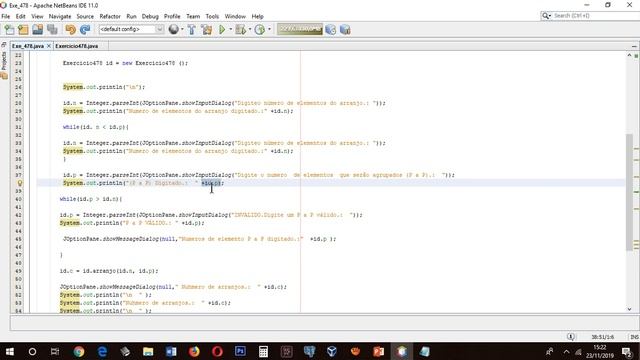640x360 pixels.
Task: Clean and Build with the broom-hammer icon
Action: (207, 29)
